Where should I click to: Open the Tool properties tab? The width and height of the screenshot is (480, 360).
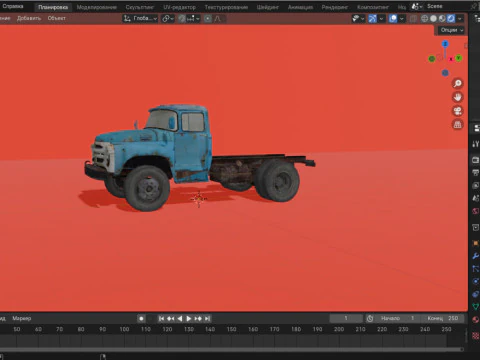pyautogui.click(x=476, y=144)
